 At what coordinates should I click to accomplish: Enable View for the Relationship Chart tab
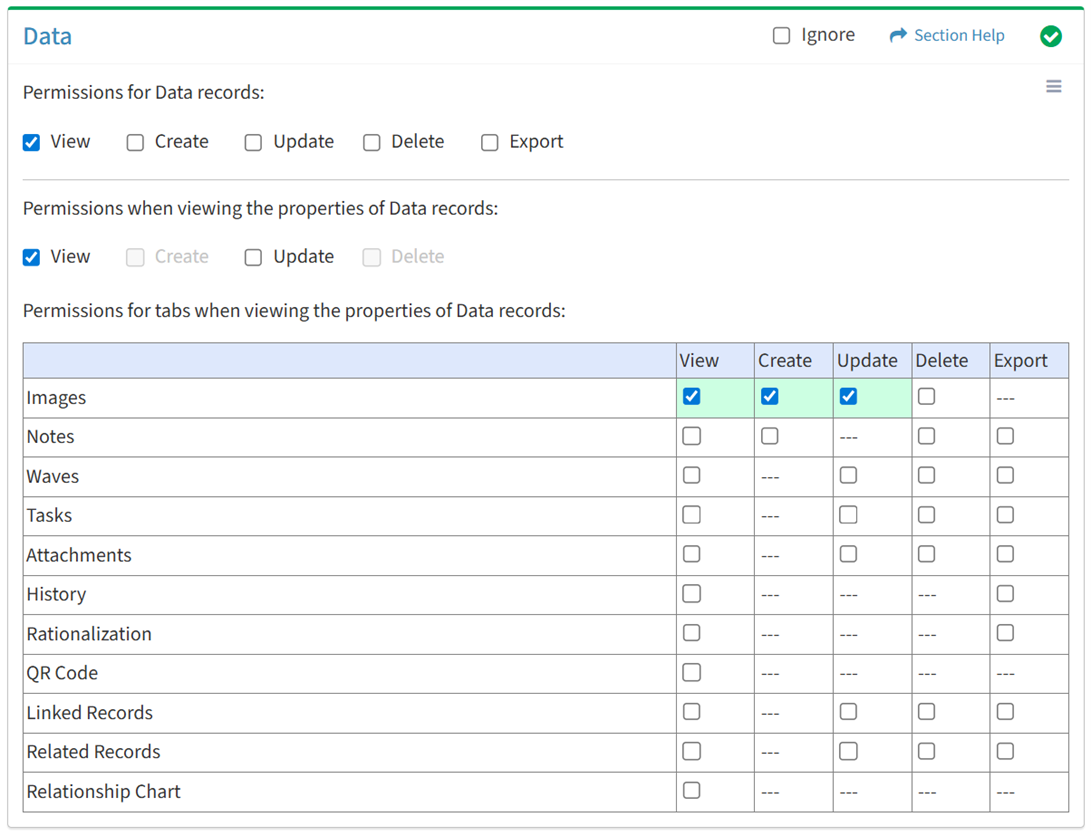(691, 791)
